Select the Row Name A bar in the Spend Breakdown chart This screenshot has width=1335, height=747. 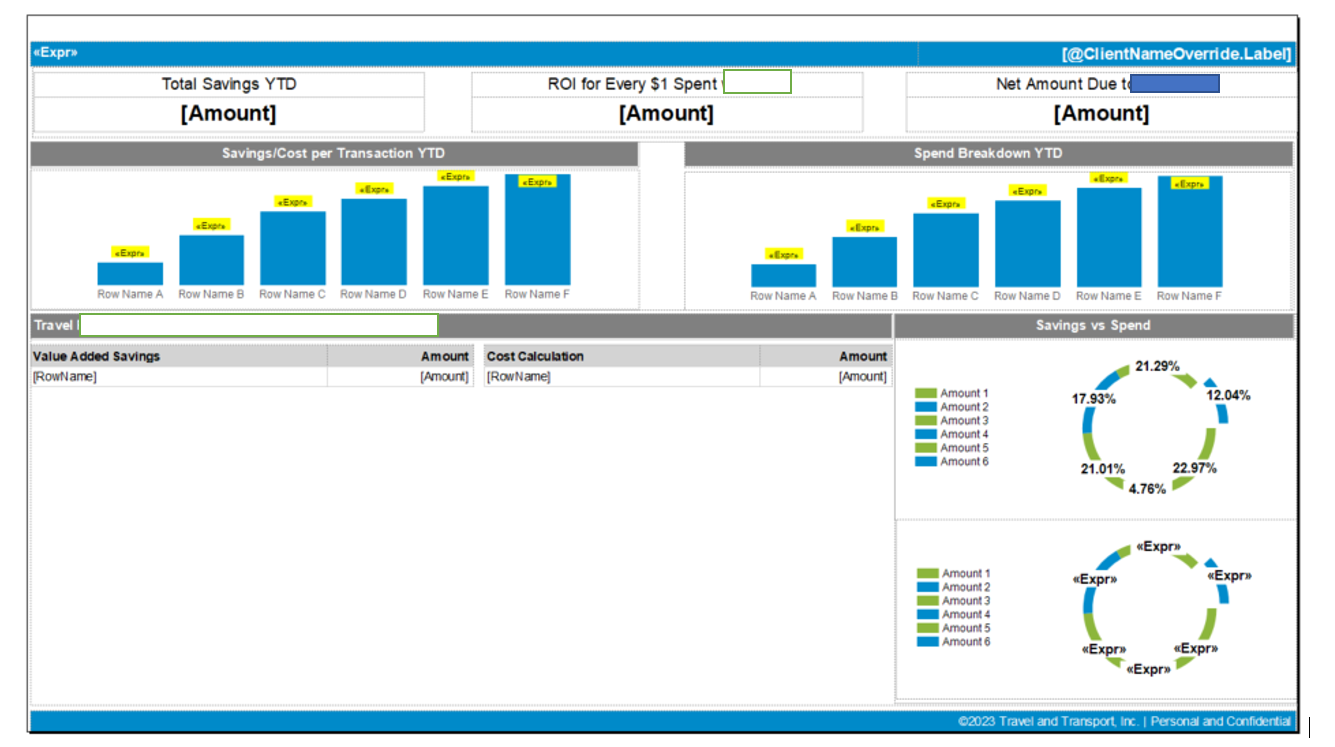tap(784, 276)
